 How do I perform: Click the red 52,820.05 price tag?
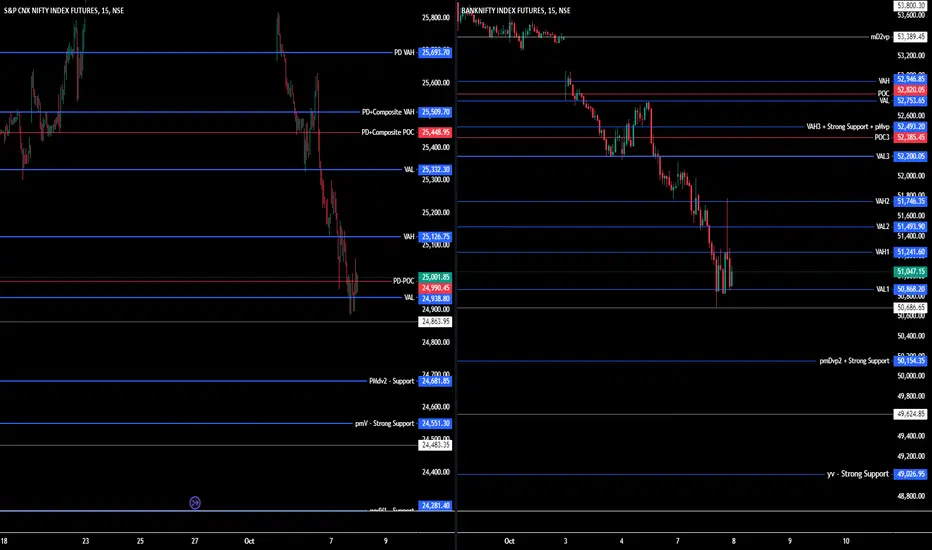[911, 90]
